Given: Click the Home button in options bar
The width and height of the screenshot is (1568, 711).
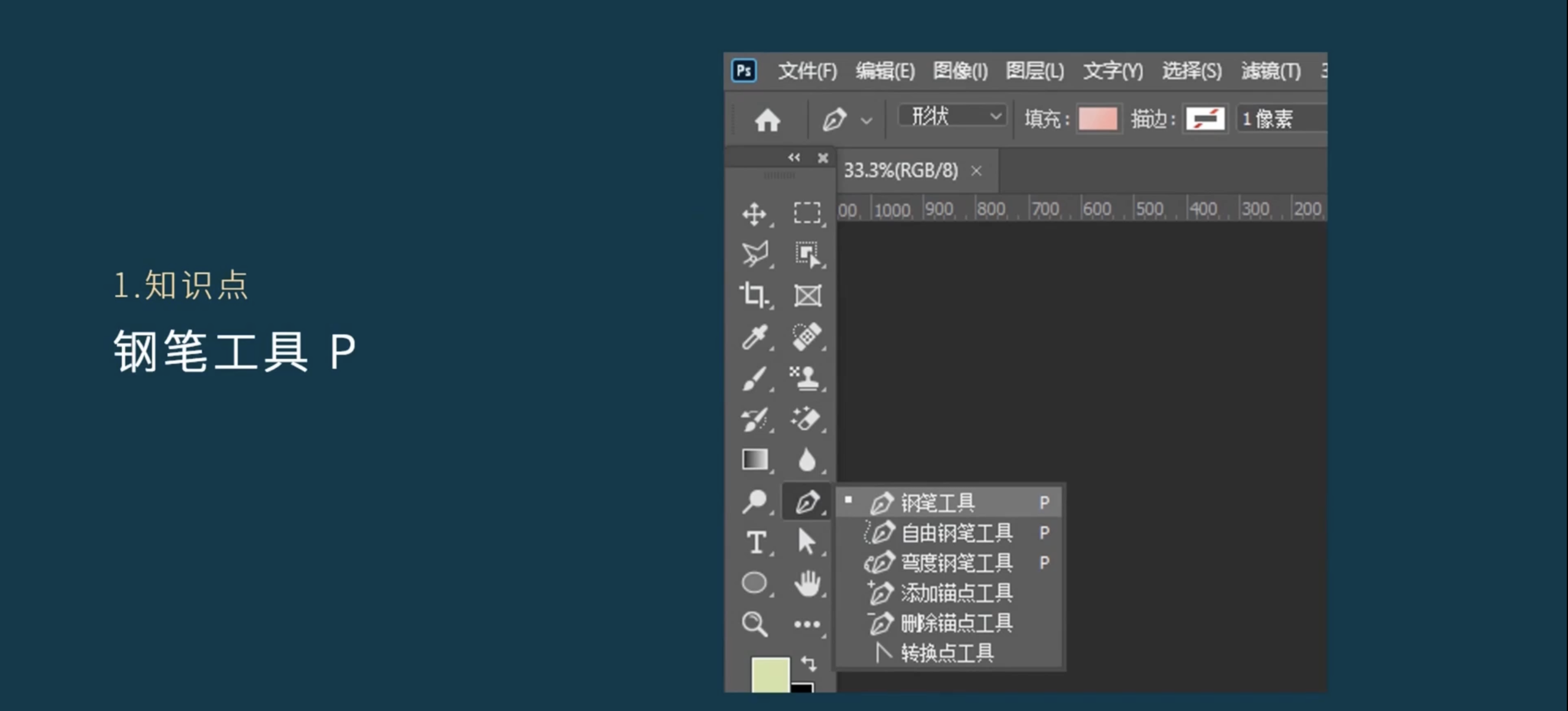Looking at the screenshot, I should tap(767, 120).
